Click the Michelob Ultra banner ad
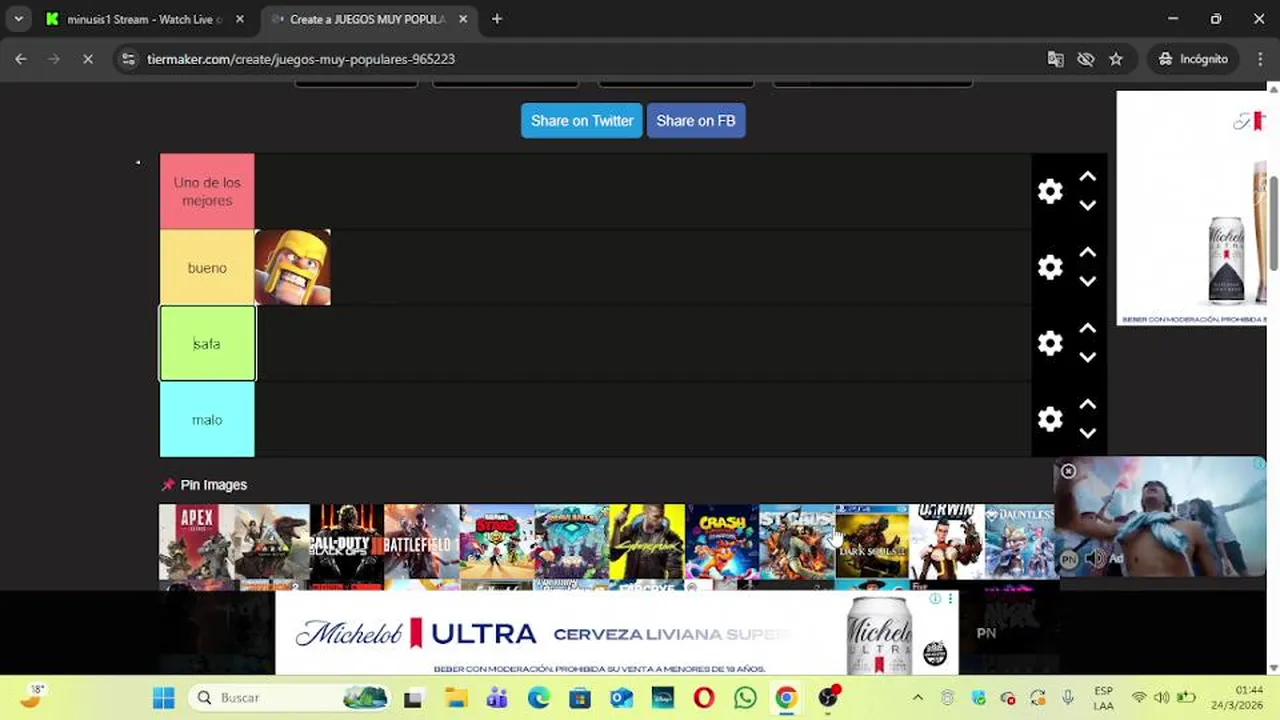 616,633
